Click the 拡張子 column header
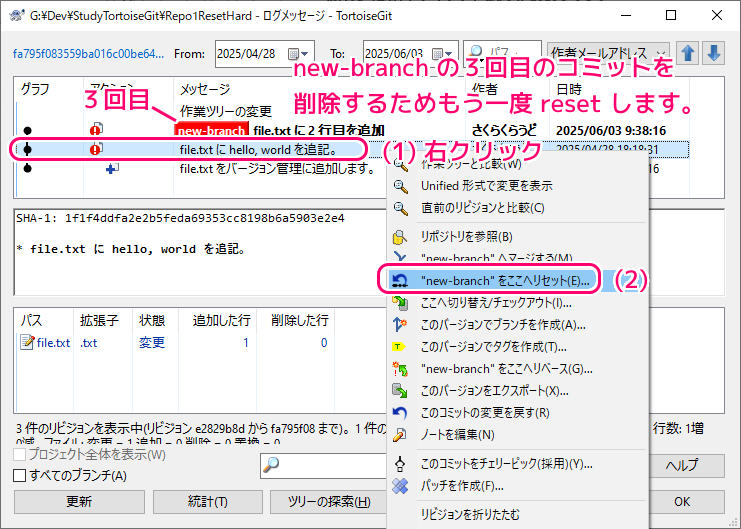741x529 pixels. pos(103,321)
